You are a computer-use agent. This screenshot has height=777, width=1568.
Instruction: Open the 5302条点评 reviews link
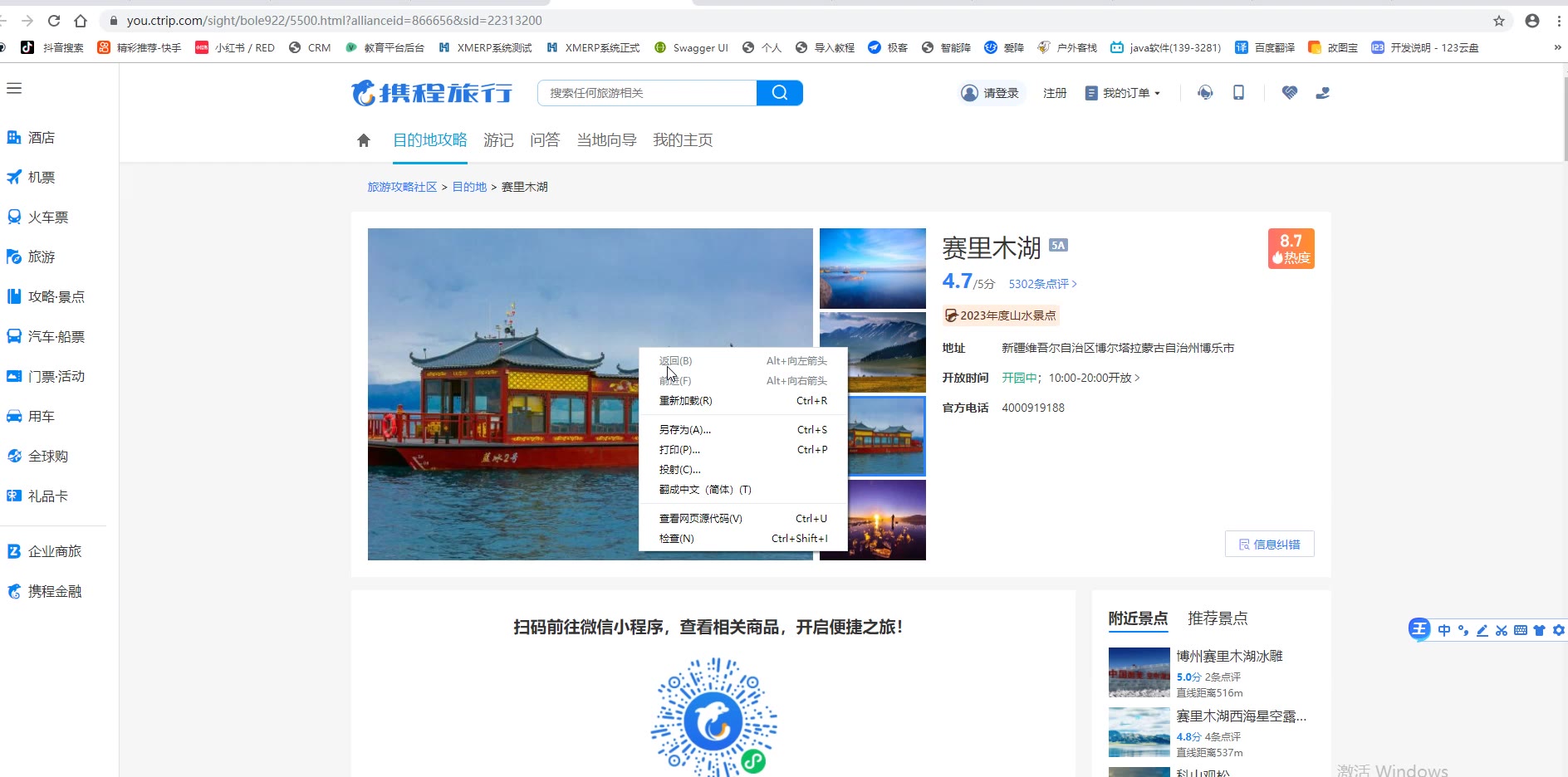coord(1043,284)
